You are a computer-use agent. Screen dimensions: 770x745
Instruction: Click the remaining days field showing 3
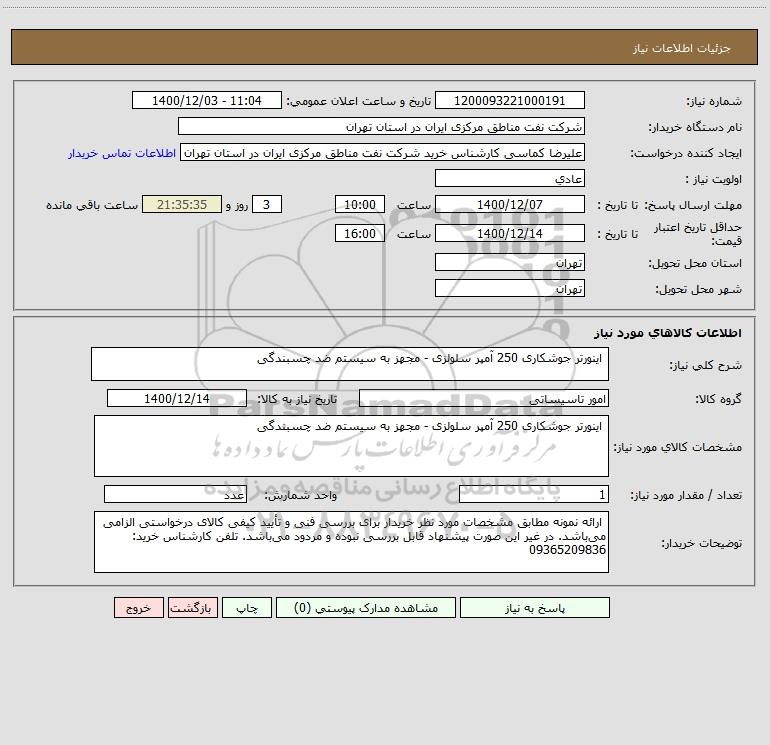[x=267, y=204]
